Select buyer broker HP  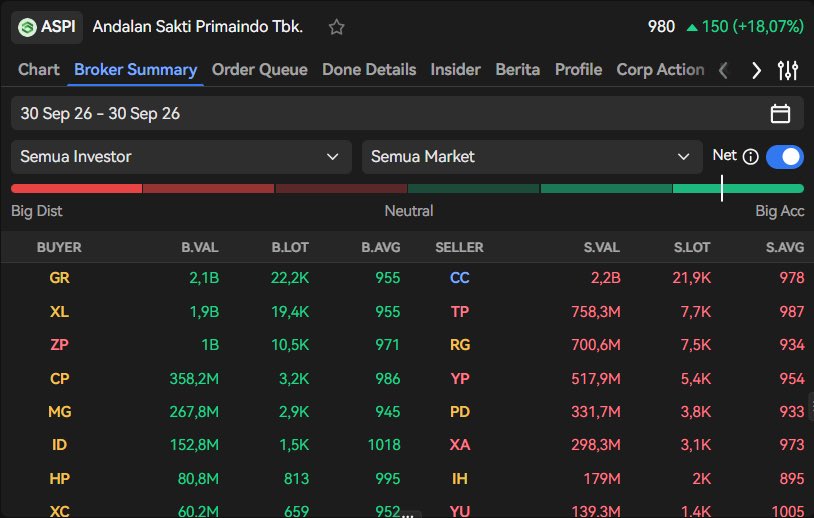click(x=59, y=479)
